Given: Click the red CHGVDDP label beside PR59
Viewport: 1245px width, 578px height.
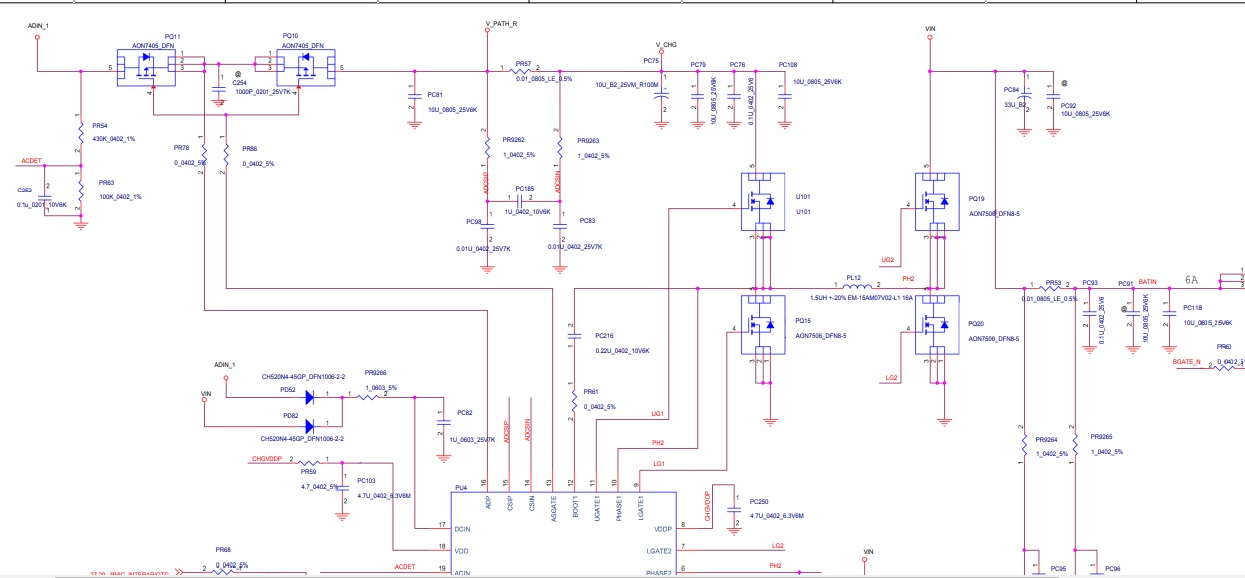Looking at the screenshot, I should tap(268, 461).
